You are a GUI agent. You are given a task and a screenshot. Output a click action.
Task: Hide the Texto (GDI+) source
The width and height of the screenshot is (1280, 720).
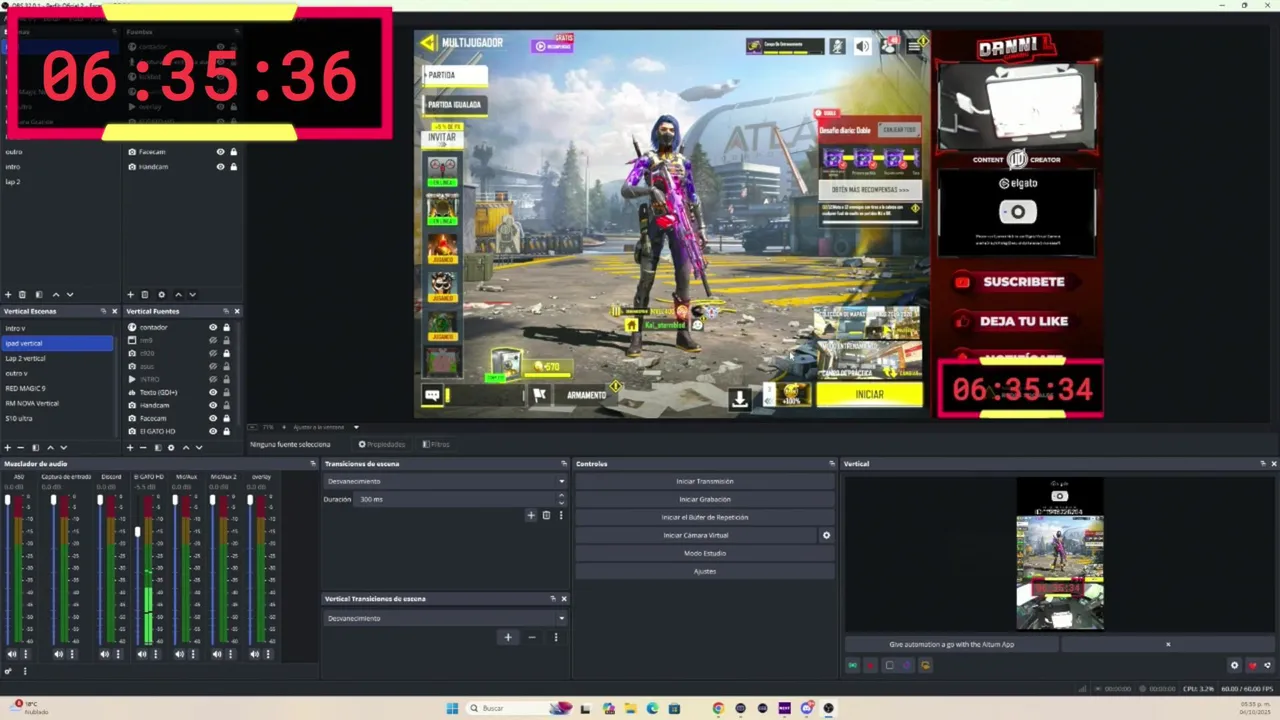click(x=213, y=392)
